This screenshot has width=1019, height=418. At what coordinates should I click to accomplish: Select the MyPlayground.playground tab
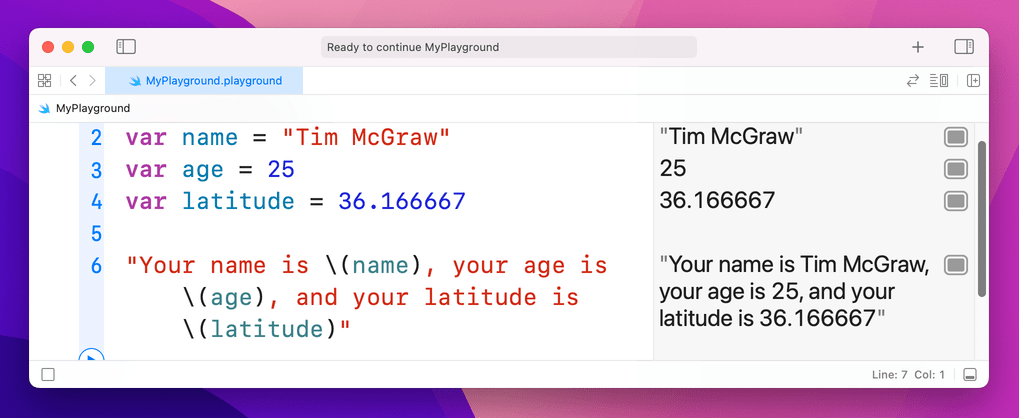(204, 81)
